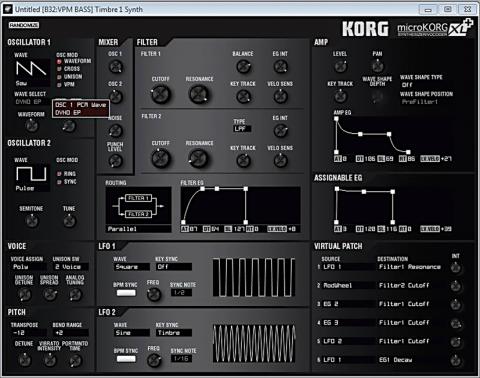
Task: Open the Filter 2 Type LPF dropdown
Action: 242,129
